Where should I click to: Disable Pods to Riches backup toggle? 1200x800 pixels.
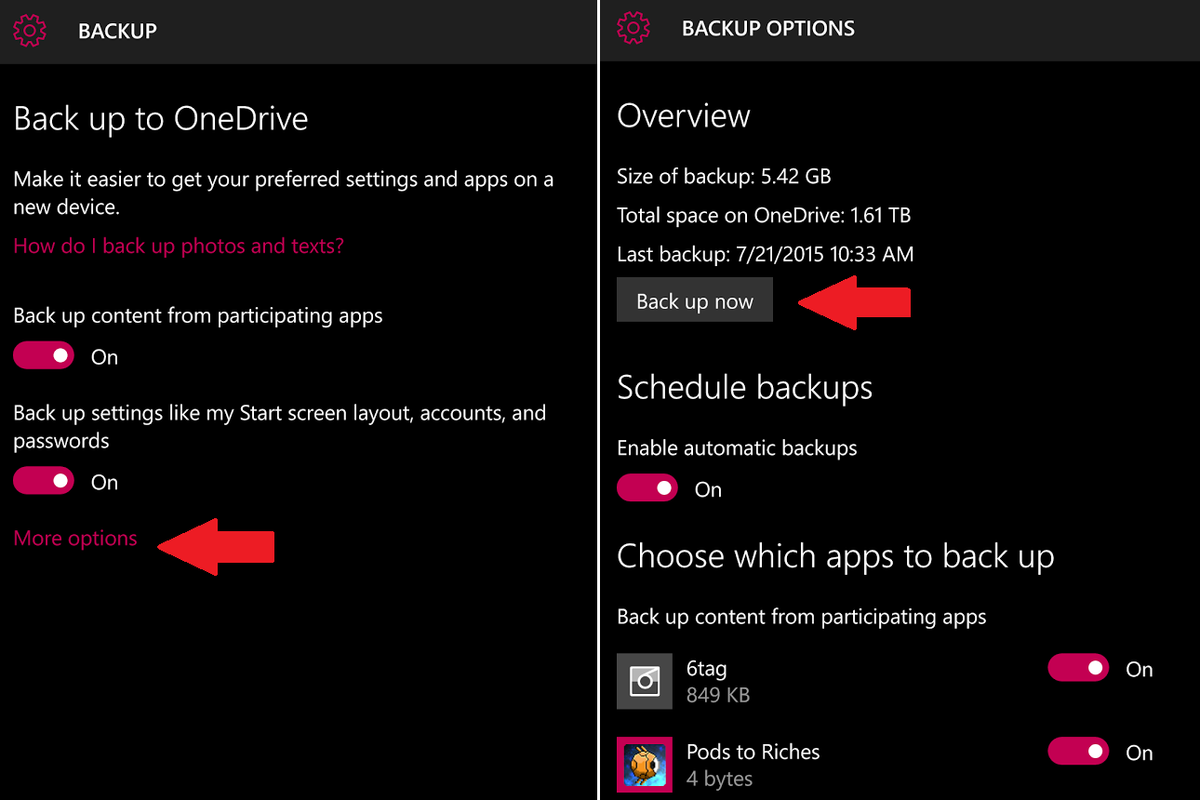coord(1078,752)
